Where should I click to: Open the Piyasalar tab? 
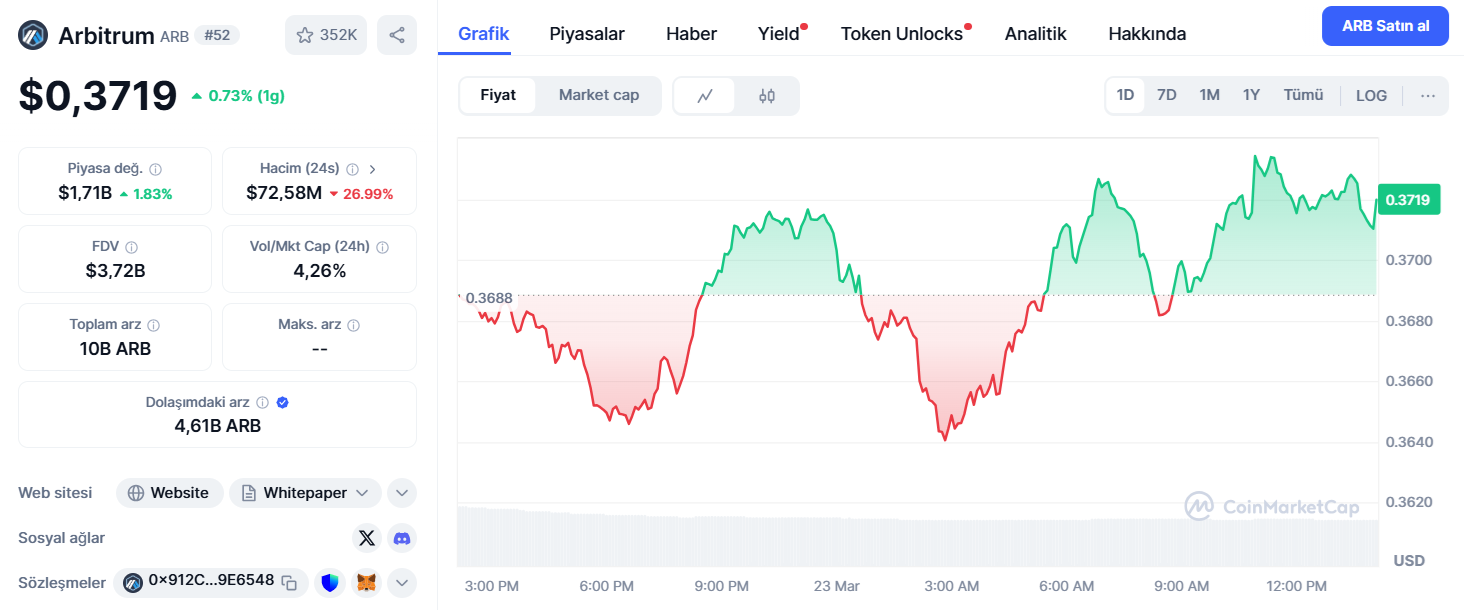click(587, 34)
